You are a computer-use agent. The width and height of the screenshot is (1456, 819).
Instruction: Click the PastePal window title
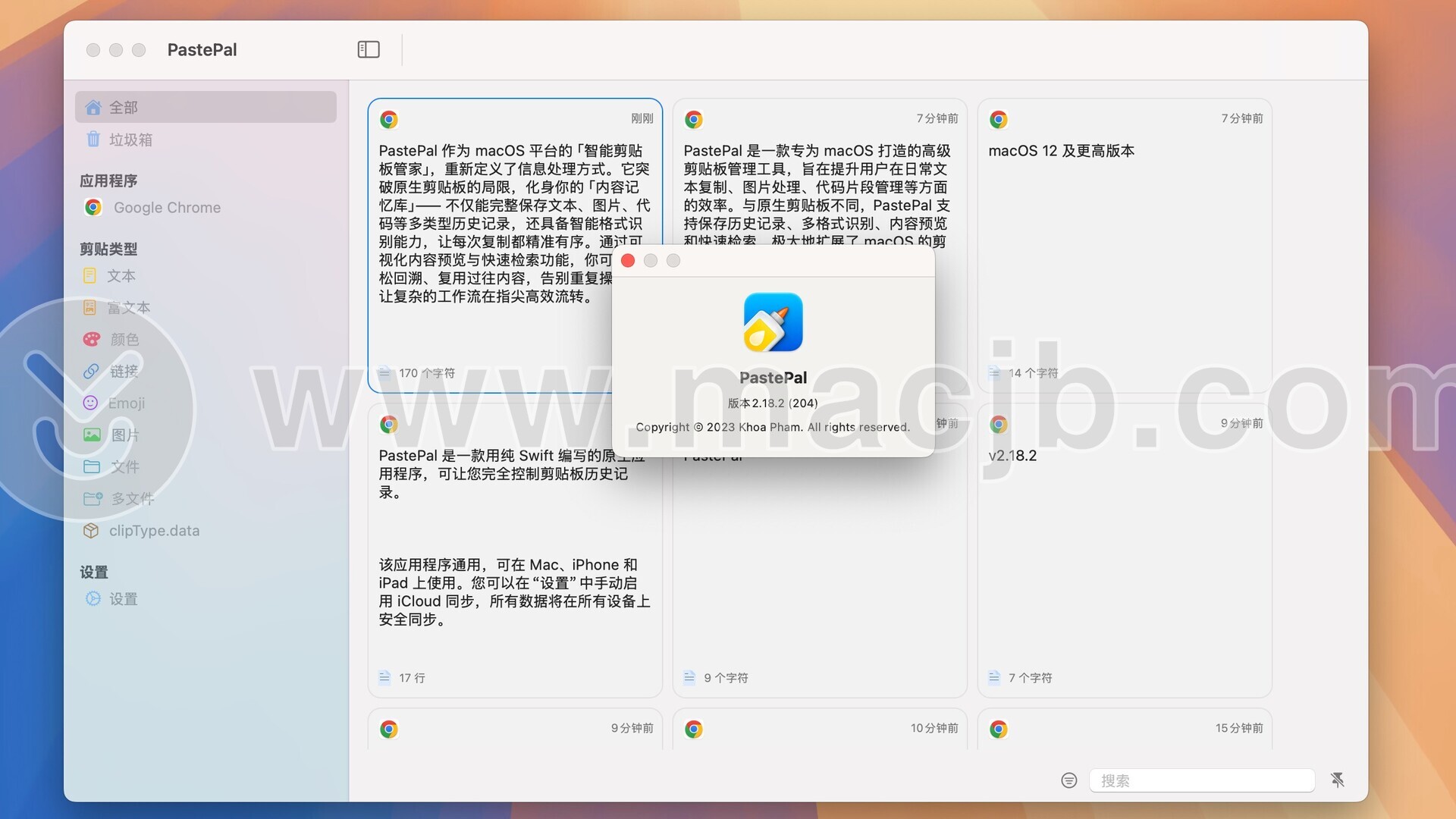202,49
